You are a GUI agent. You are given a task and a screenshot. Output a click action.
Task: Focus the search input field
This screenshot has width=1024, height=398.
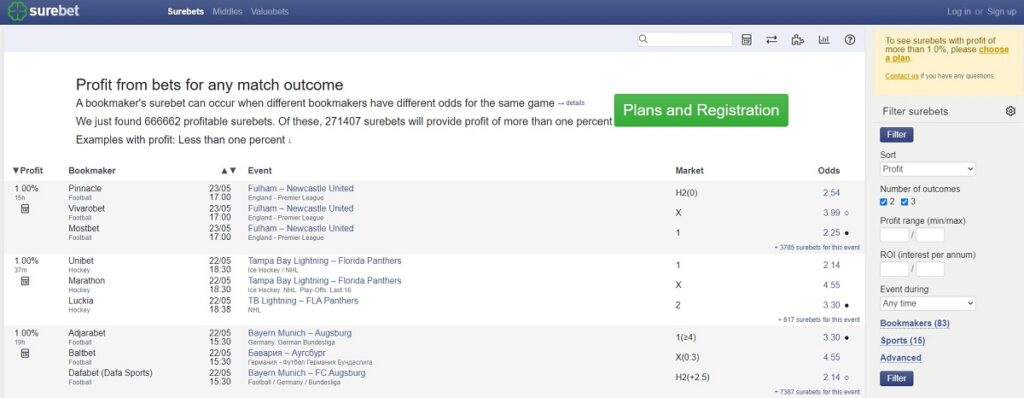[685, 39]
